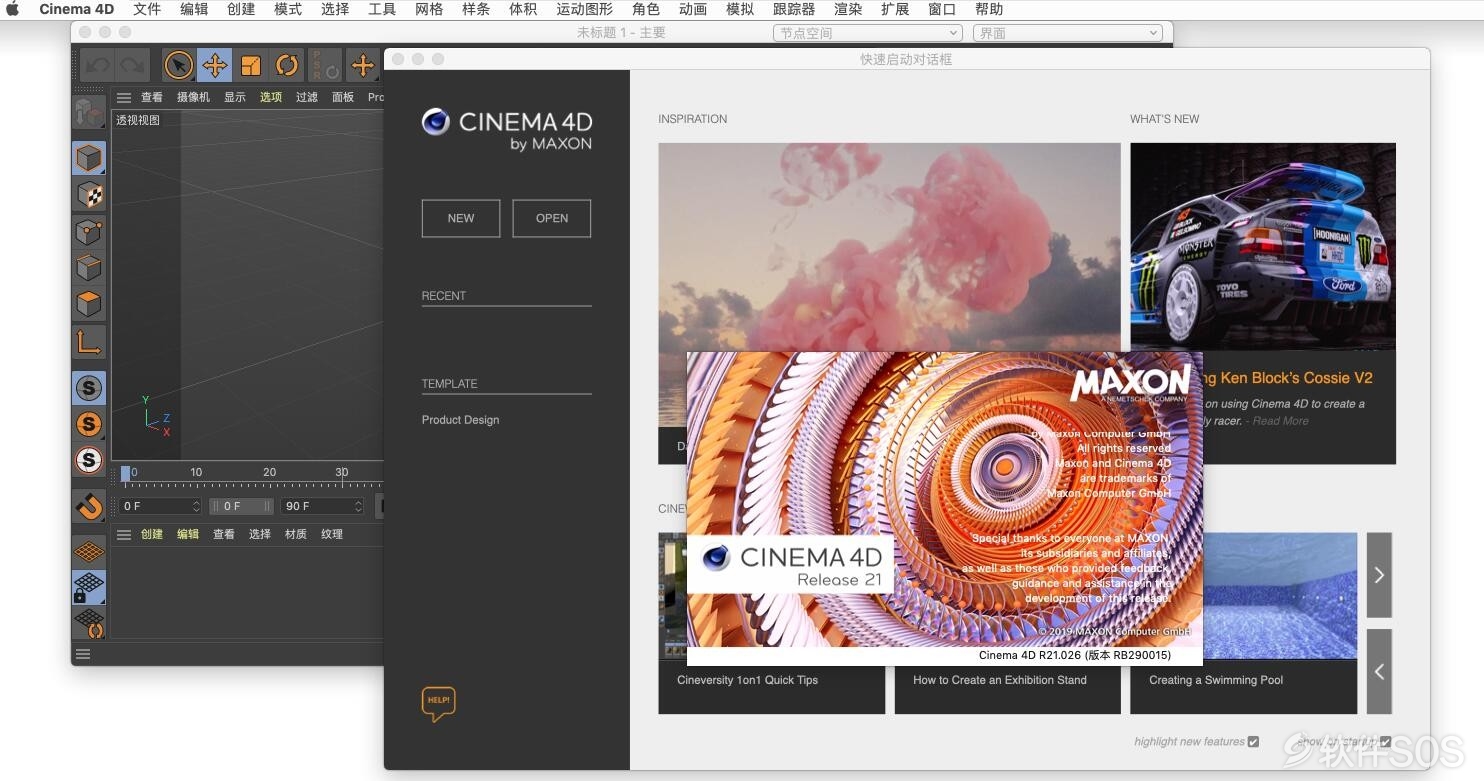Open the 纹理 menu in material manager
The height and width of the screenshot is (781, 1484).
tap(332, 534)
